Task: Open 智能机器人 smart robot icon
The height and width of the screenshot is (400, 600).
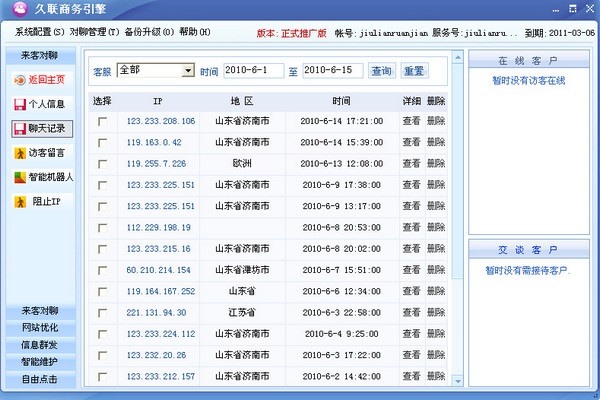Action: click(x=19, y=178)
